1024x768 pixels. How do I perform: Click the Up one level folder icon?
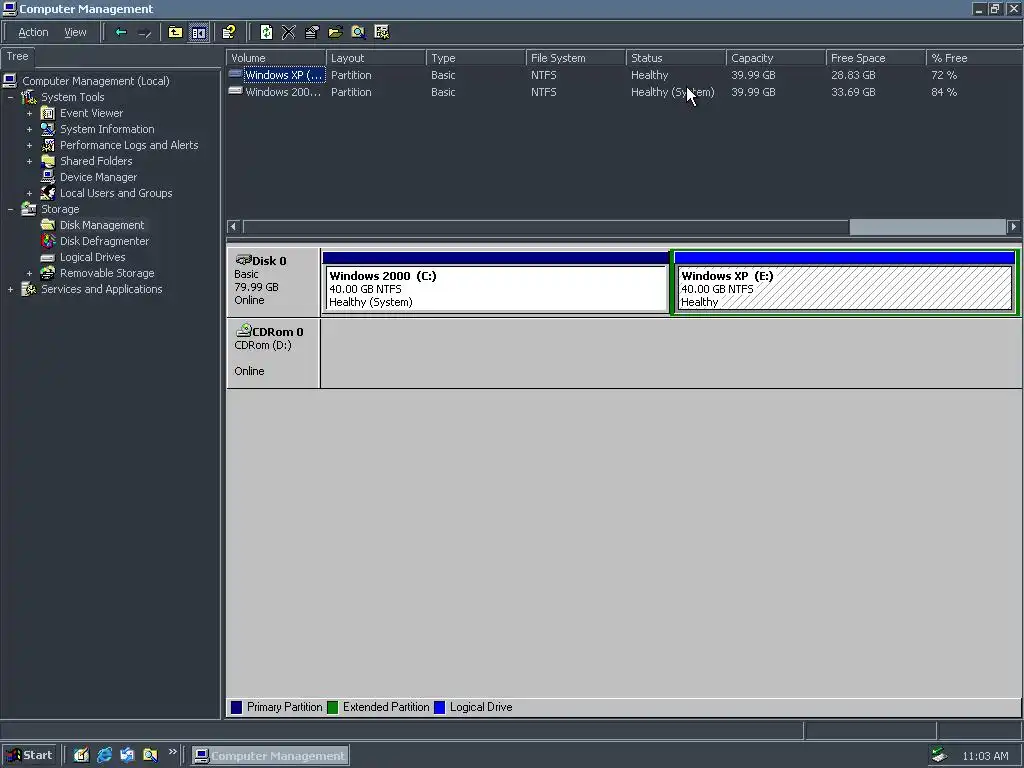tap(175, 32)
